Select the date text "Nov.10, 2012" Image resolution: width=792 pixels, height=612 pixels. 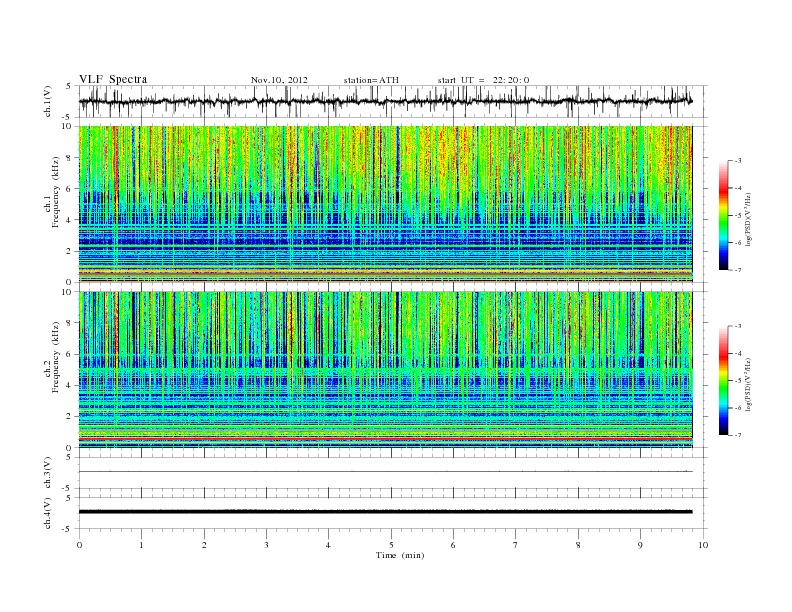(x=279, y=80)
